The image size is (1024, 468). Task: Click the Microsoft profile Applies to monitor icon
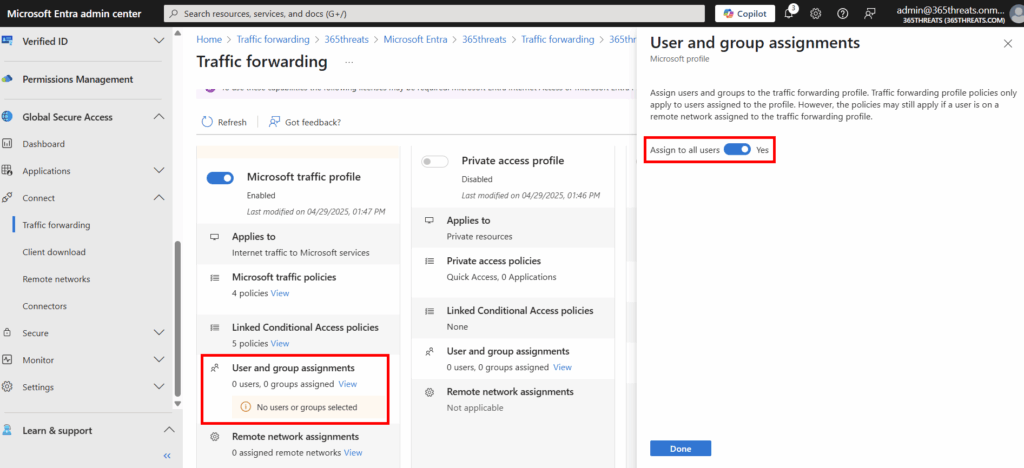click(x=214, y=236)
